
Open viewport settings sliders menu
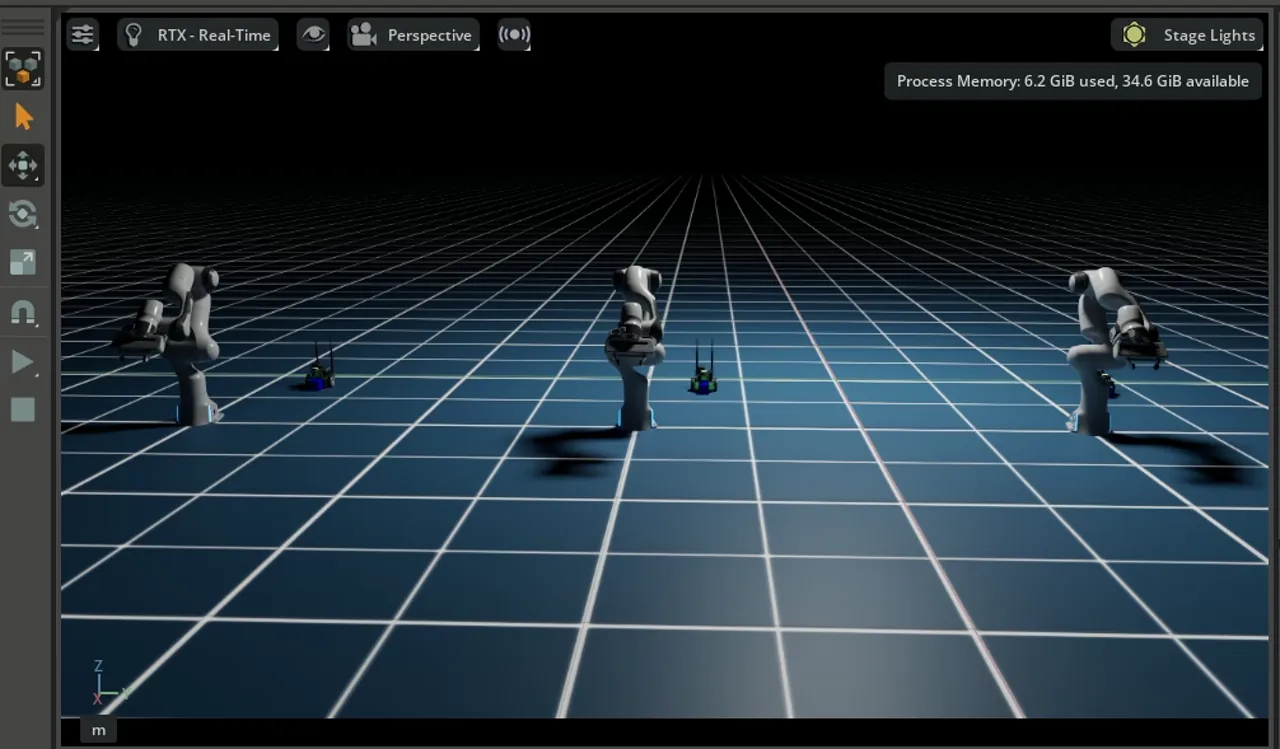[x=82, y=35]
